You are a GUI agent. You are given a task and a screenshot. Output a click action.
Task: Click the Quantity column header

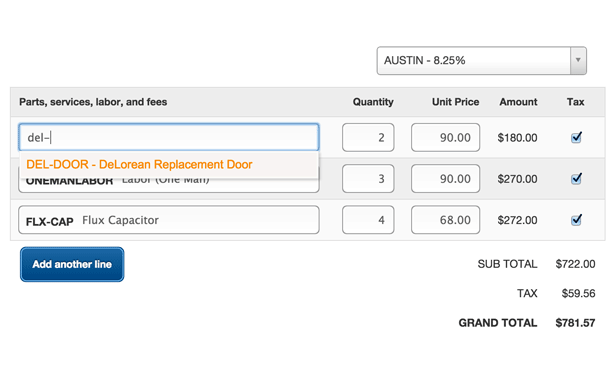373,102
